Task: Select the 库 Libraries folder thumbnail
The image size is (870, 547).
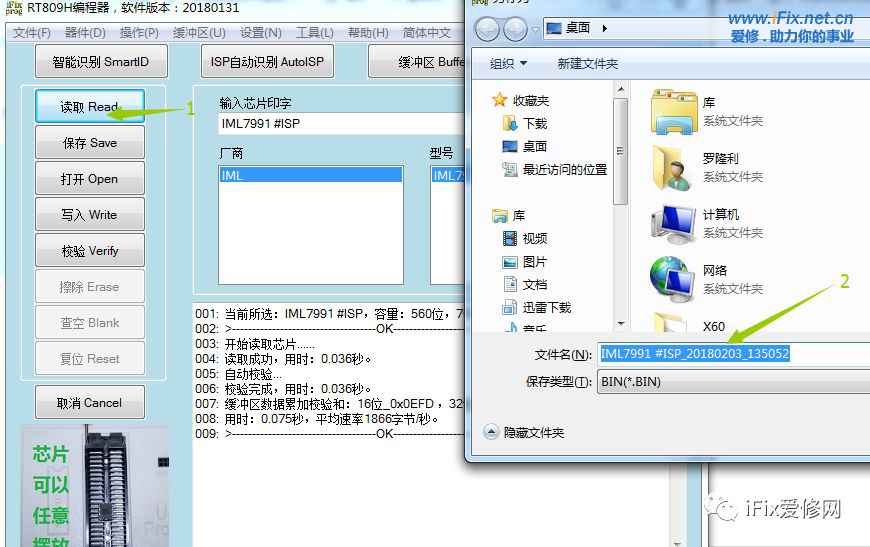Action: coord(674,112)
